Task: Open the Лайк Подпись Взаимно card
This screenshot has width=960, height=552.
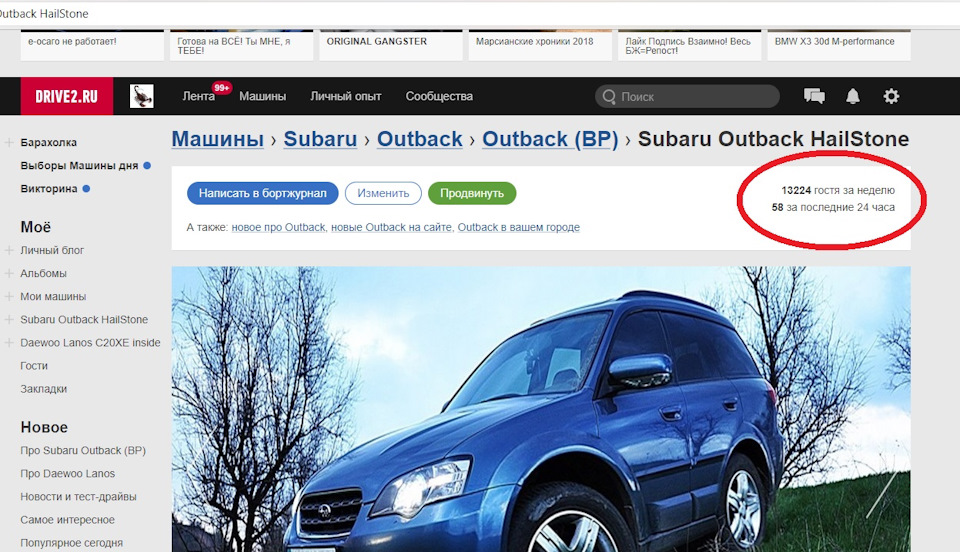Action: coord(690,45)
